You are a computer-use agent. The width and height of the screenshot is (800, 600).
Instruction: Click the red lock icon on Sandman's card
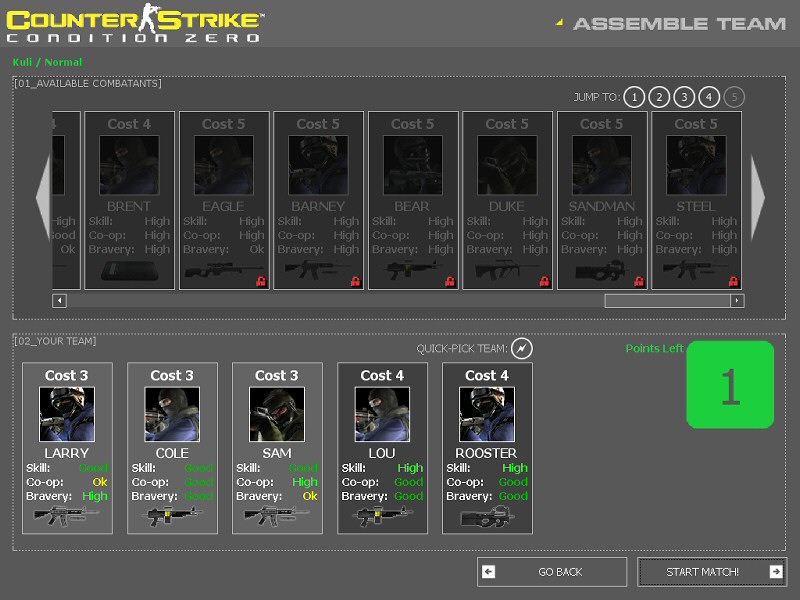point(639,281)
